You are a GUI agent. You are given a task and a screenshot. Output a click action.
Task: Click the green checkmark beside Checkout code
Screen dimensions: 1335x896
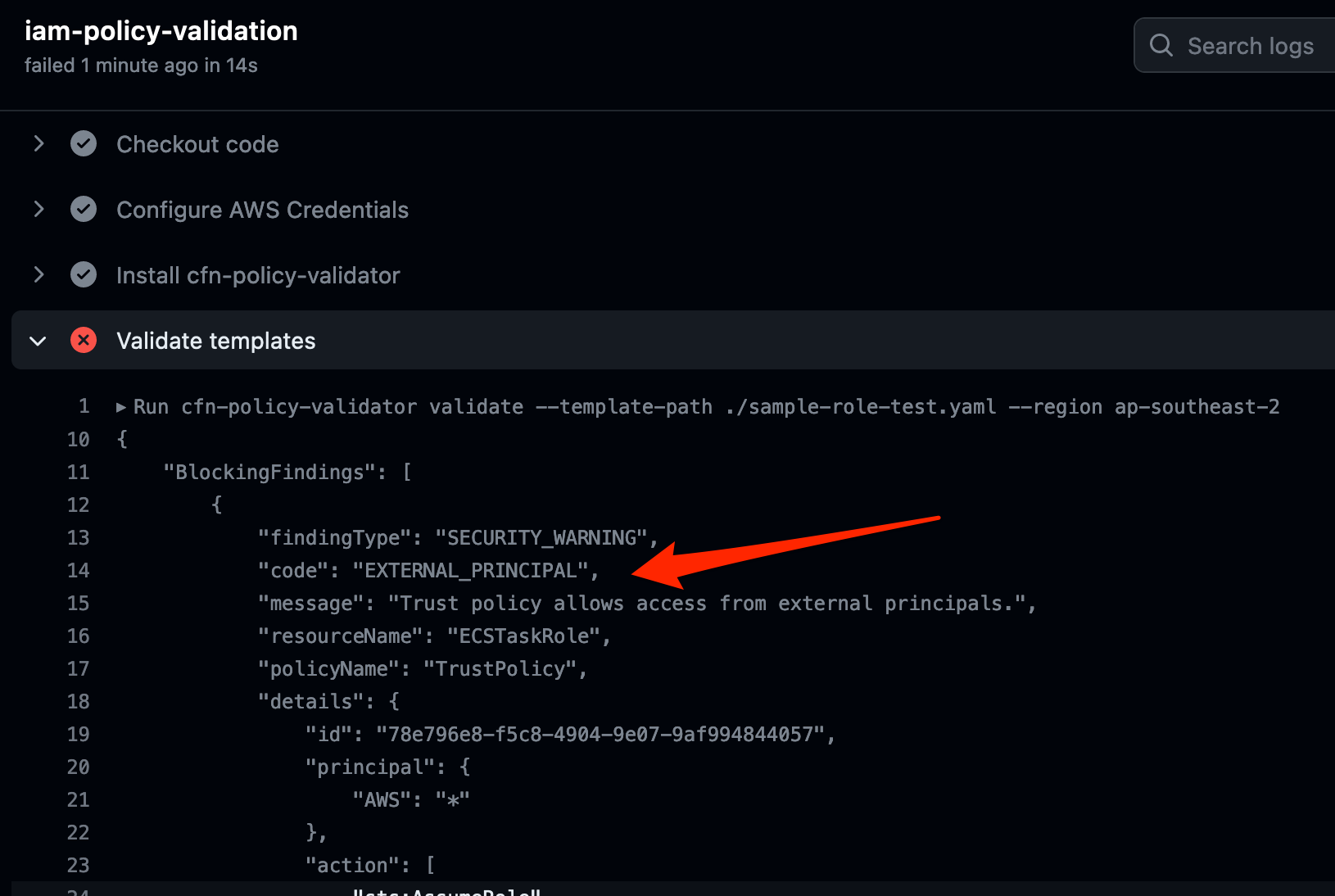point(83,143)
